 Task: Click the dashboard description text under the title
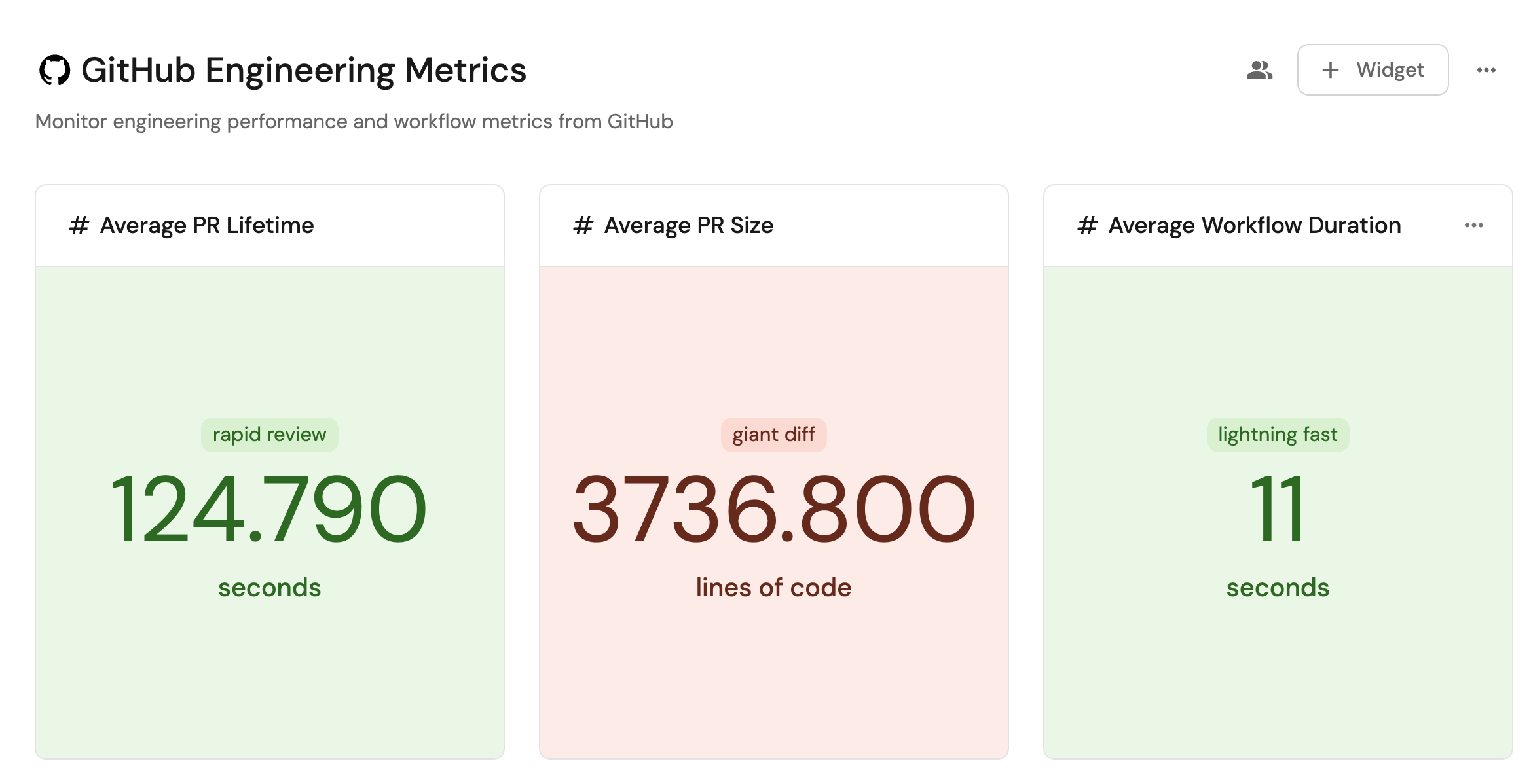pos(354,121)
